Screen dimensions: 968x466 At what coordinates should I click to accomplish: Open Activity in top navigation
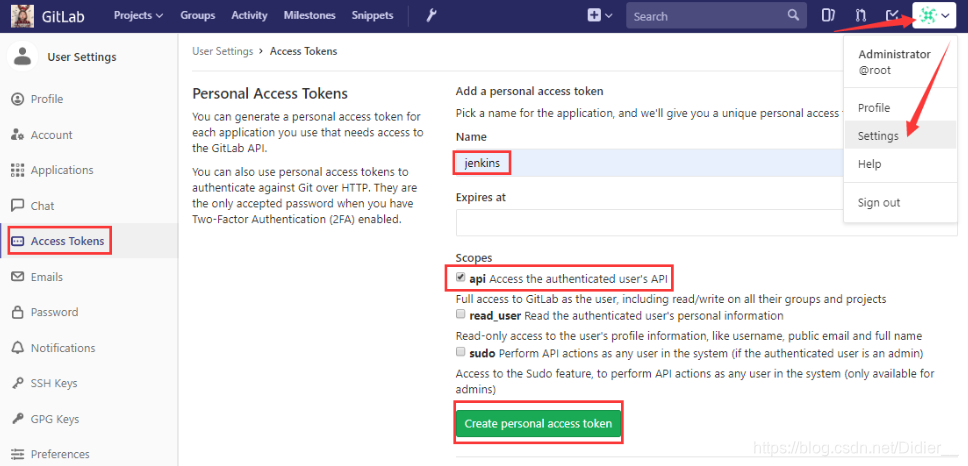point(249,15)
